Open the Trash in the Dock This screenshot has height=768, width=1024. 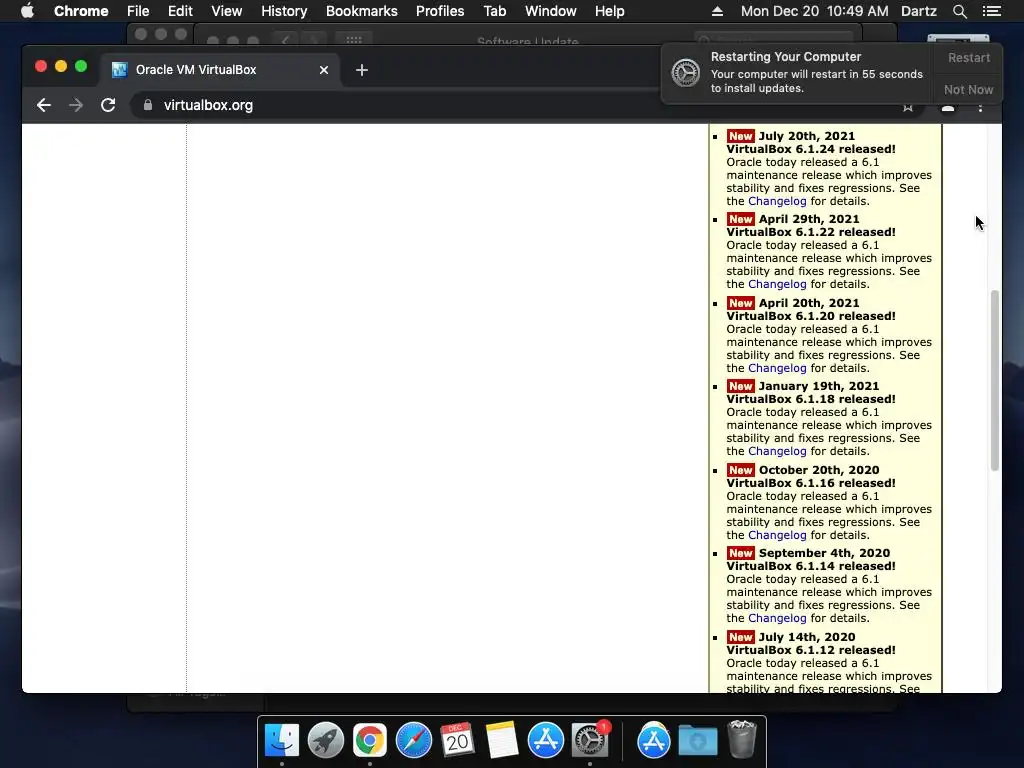click(x=742, y=739)
